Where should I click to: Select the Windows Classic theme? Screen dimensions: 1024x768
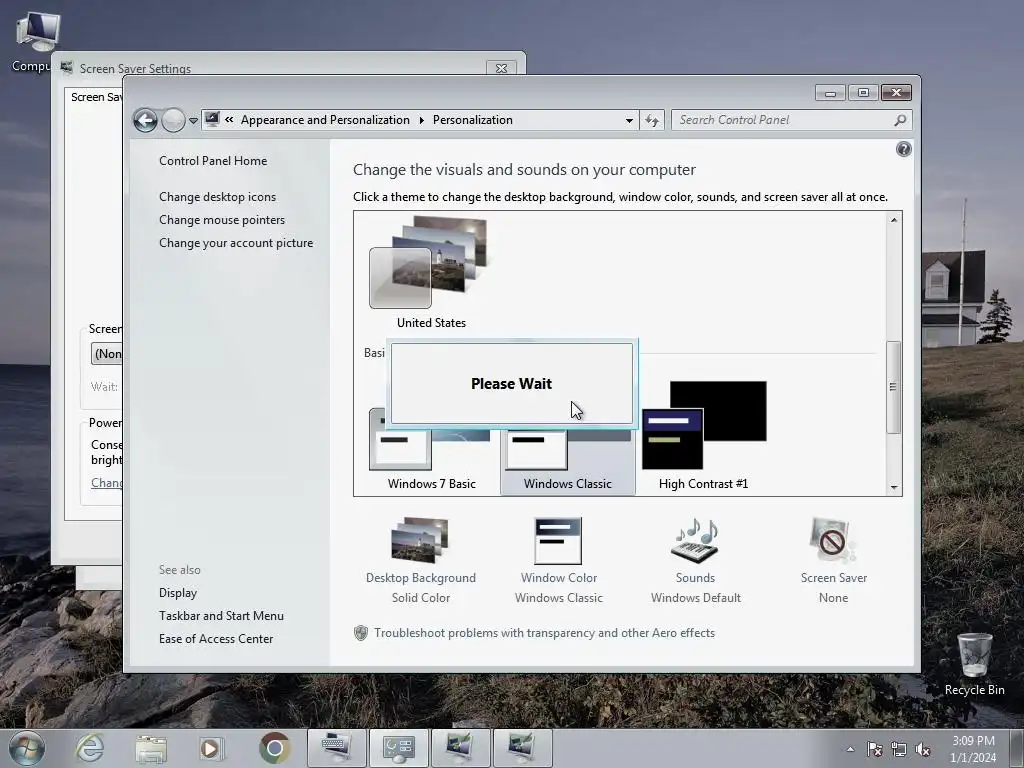(x=568, y=460)
